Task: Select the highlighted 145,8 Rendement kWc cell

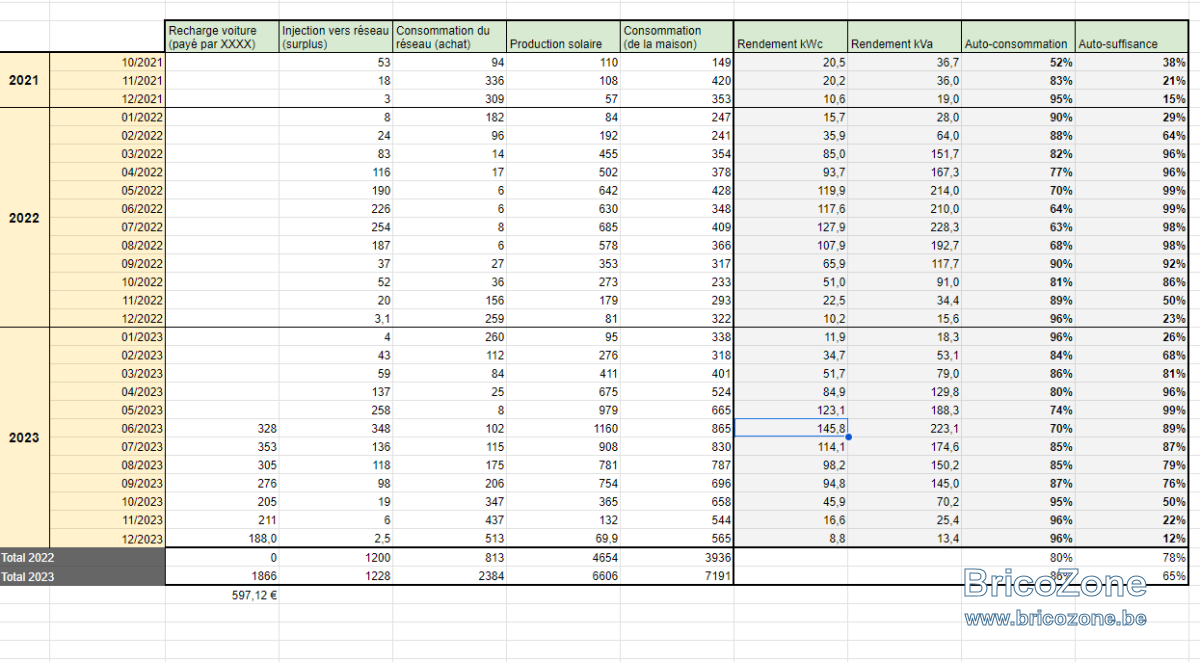Action: (791, 428)
